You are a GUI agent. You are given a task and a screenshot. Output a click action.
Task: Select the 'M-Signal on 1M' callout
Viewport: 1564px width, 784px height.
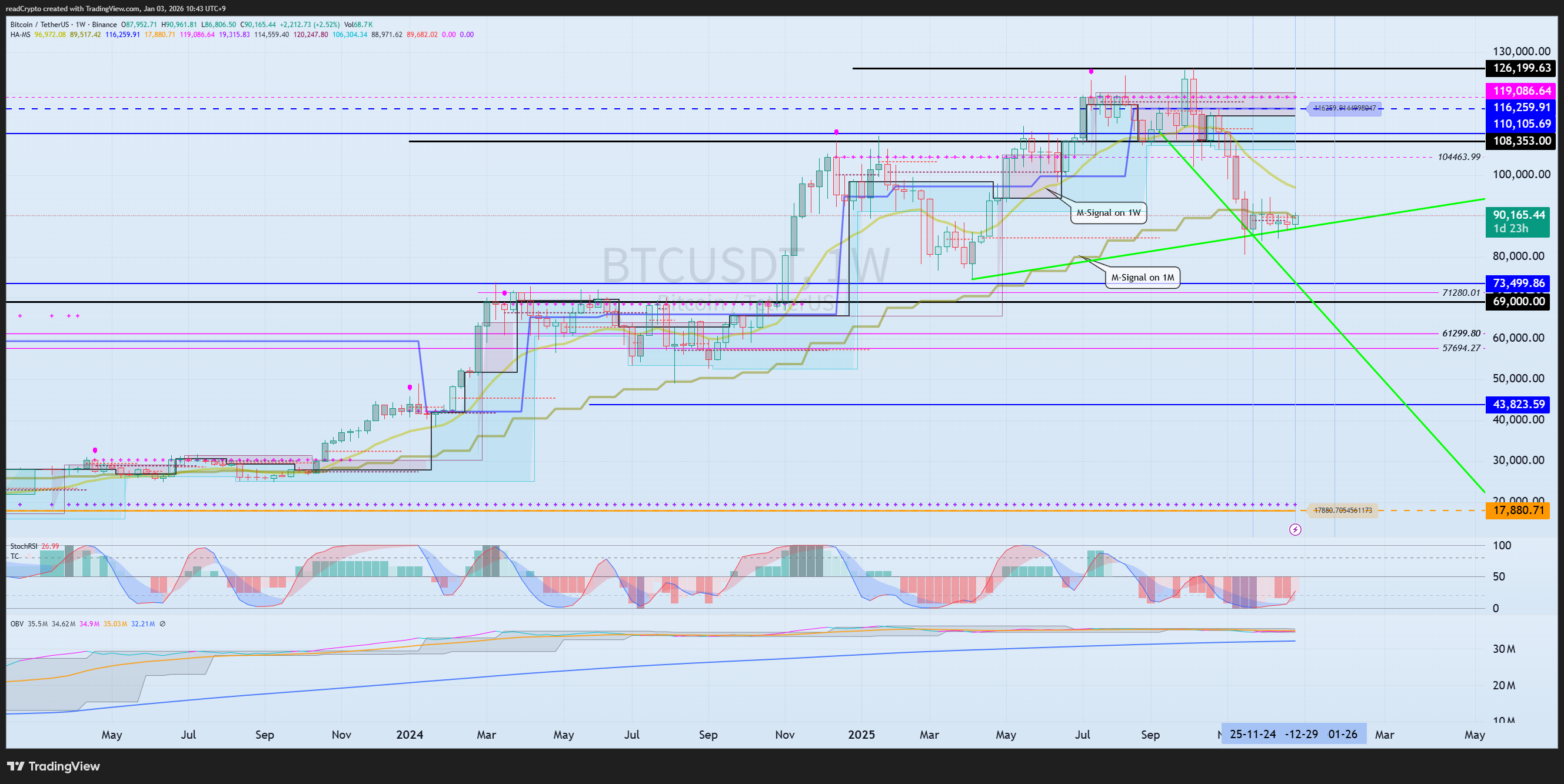(x=1142, y=278)
